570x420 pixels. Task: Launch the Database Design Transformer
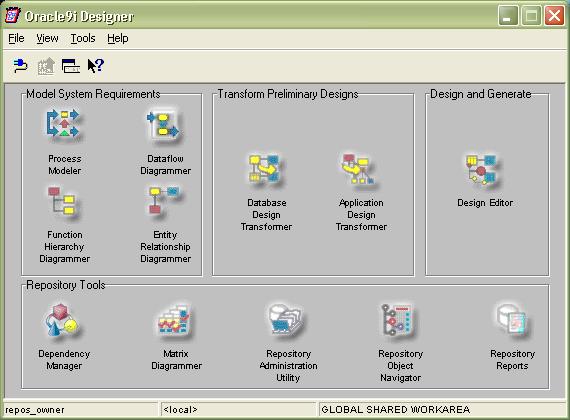[x=264, y=169]
